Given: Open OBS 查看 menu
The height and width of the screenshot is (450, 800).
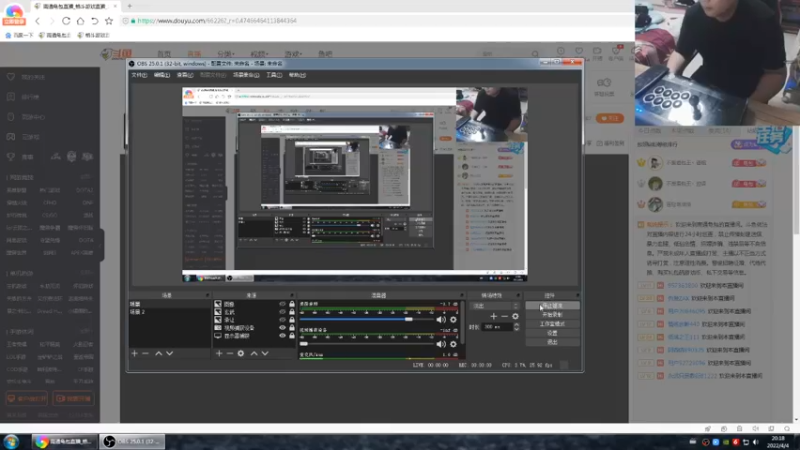Looking at the screenshot, I should [185, 75].
